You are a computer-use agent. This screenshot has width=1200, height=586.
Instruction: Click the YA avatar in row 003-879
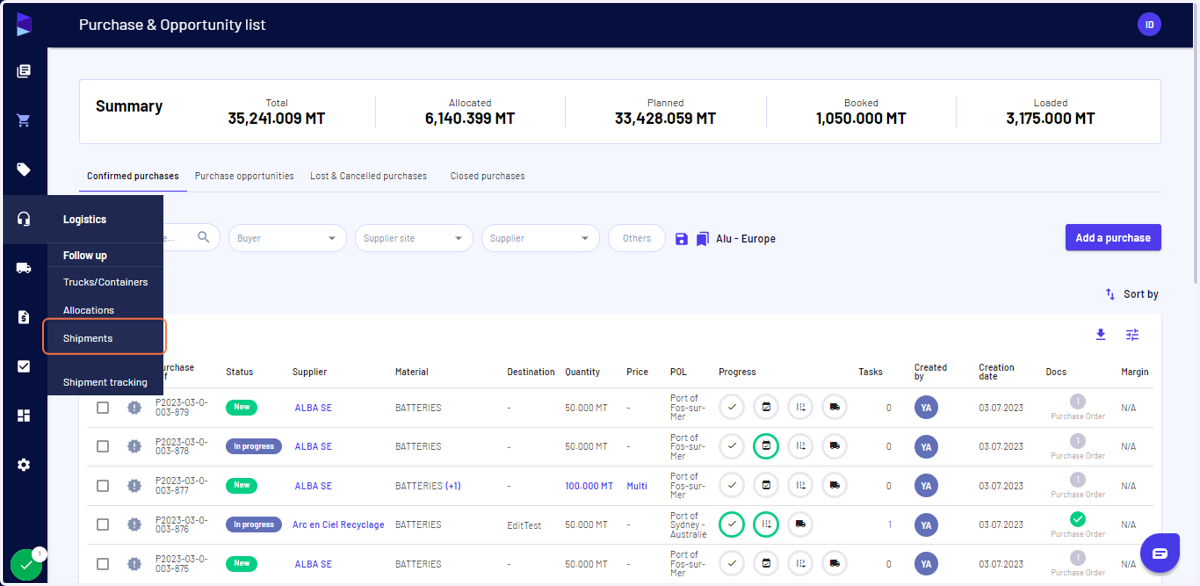tap(926, 407)
